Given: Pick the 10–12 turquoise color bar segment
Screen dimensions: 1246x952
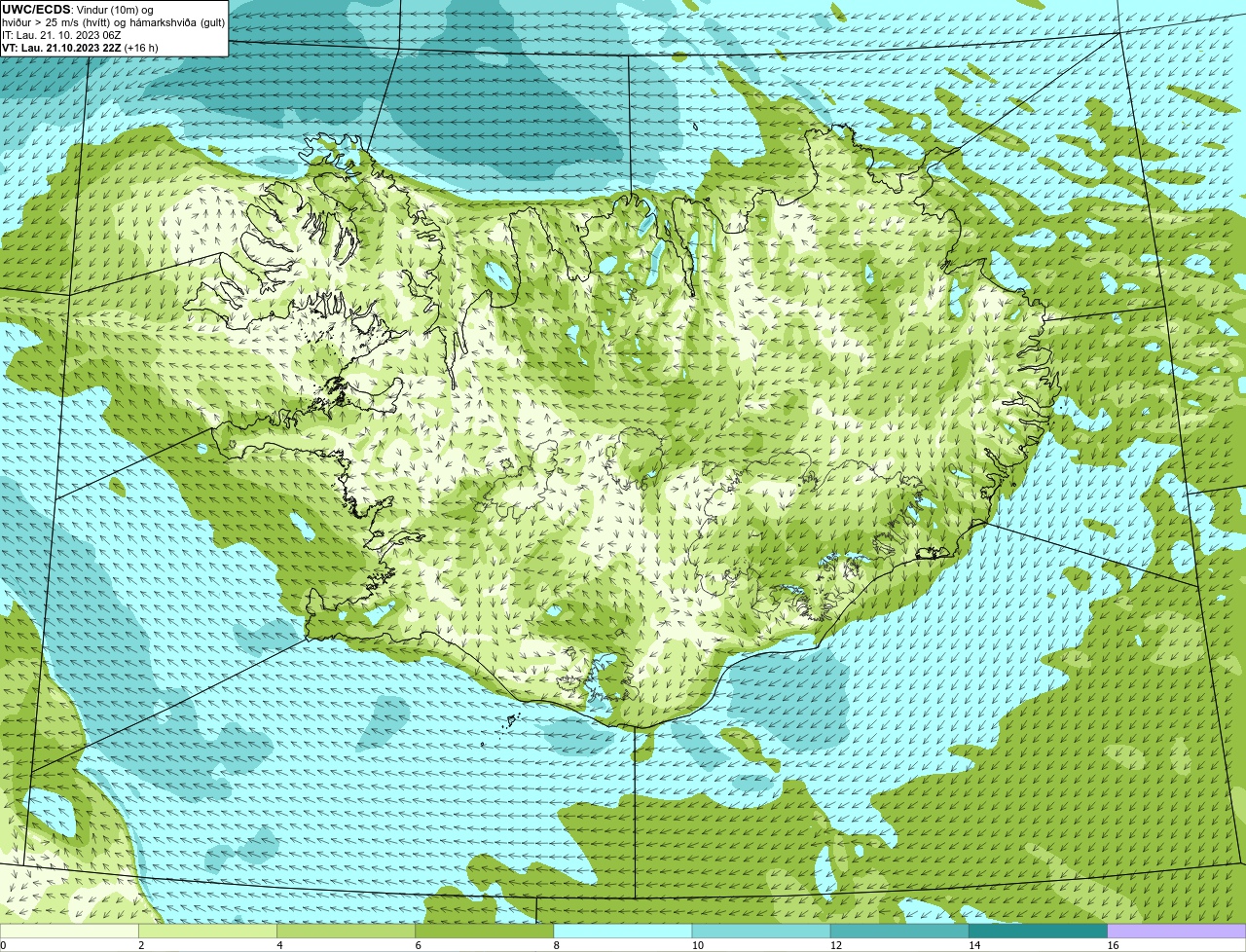Looking at the screenshot, I should pos(761,931).
